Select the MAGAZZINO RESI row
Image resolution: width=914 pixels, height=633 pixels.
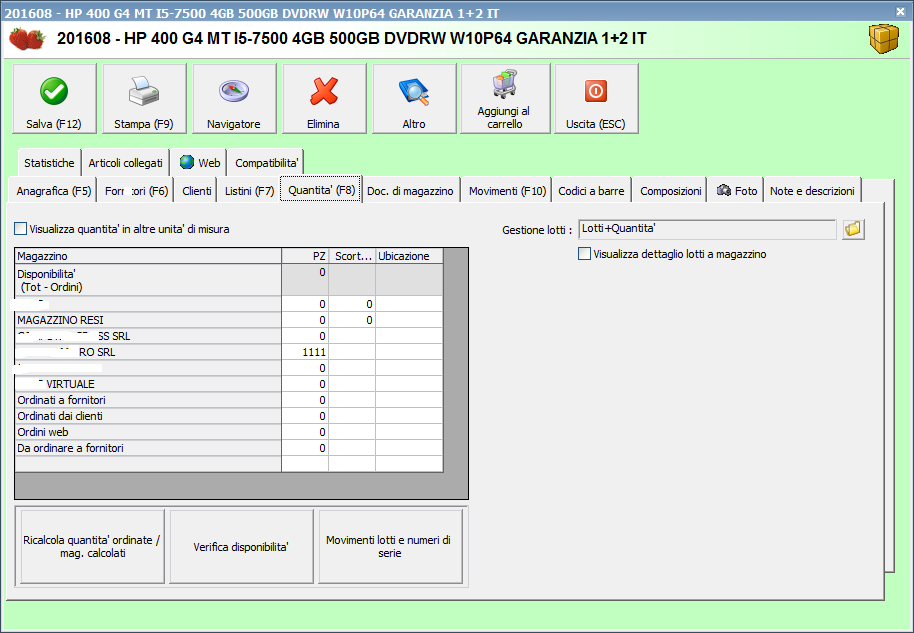click(228, 320)
